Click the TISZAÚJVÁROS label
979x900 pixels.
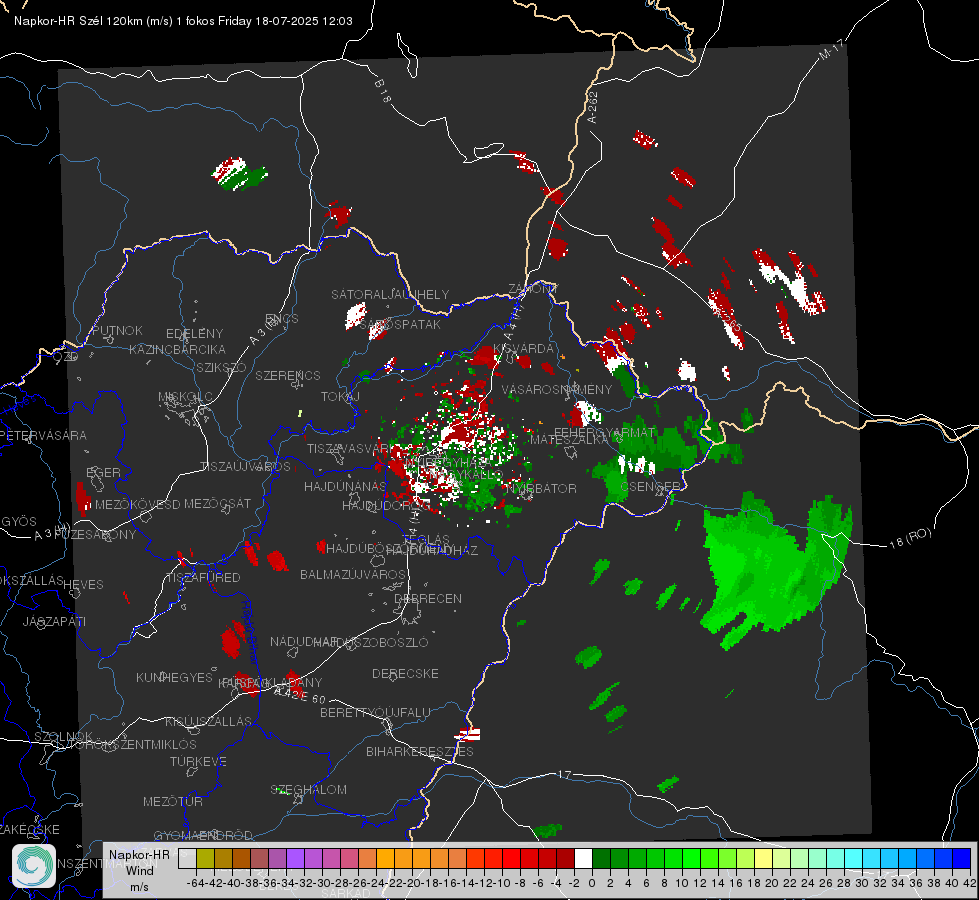(x=245, y=467)
